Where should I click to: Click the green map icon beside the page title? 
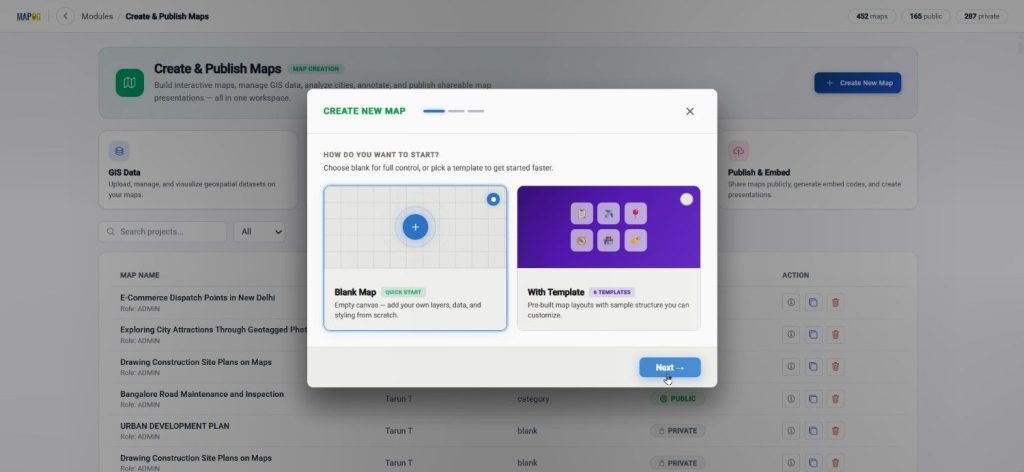130,83
